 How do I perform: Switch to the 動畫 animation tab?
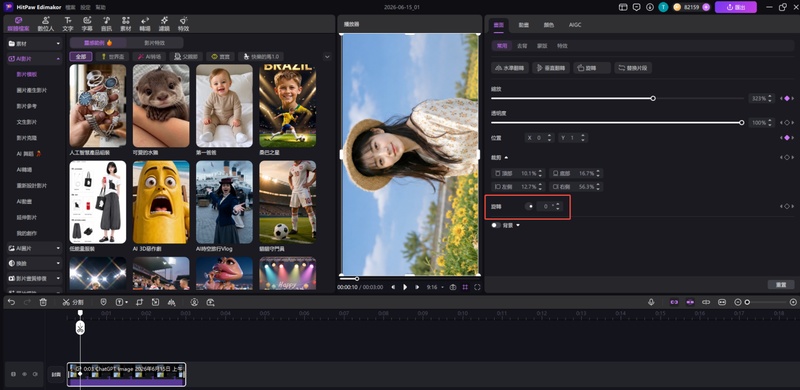click(x=523, y=25)
